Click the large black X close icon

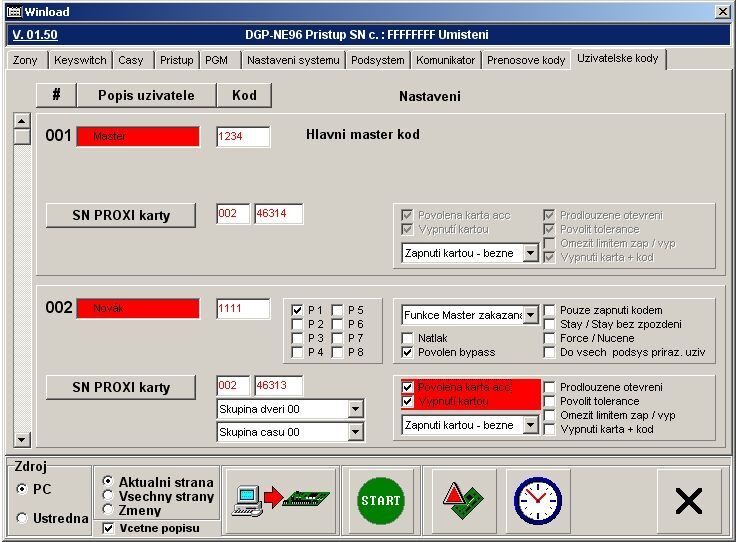[688, 500]
